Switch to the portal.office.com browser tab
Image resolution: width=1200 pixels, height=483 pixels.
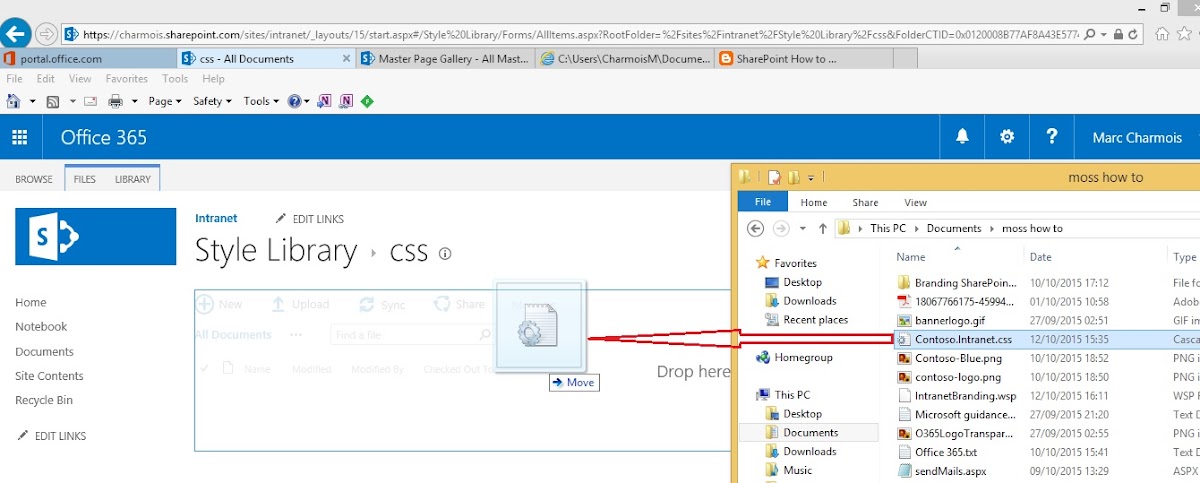click(87, 59)
